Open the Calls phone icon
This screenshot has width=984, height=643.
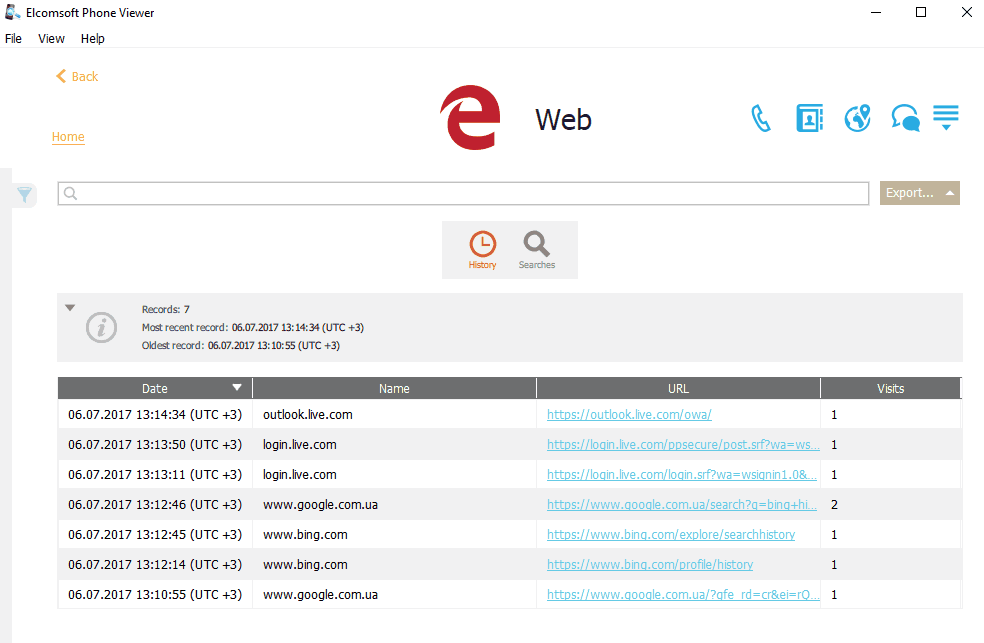[x=761, y=119]
